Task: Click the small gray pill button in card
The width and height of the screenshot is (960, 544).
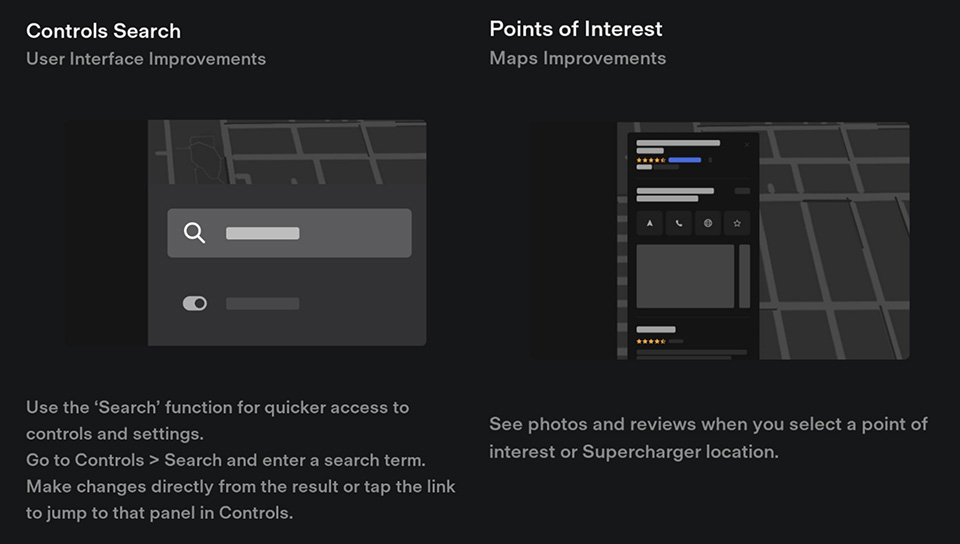Action: pyautogui.click(x=742, y=191)
